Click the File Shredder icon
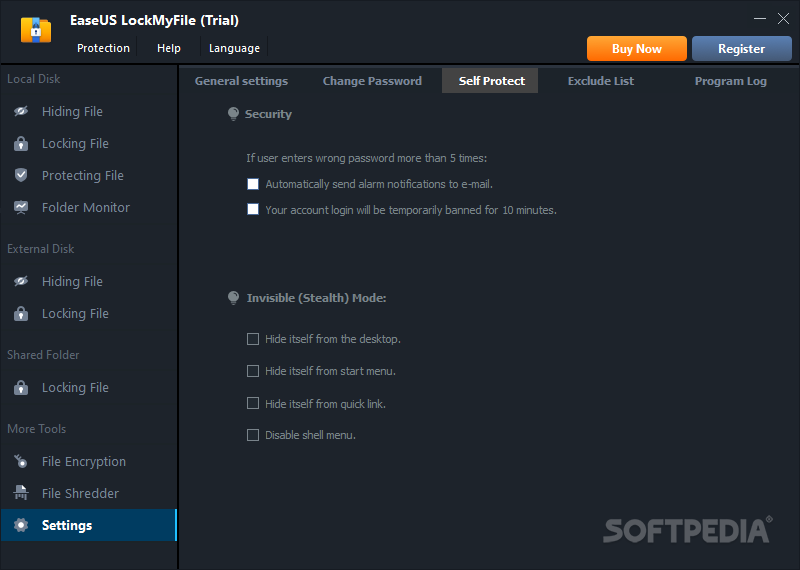The image size is (800, 570). [x=21, y=493]
